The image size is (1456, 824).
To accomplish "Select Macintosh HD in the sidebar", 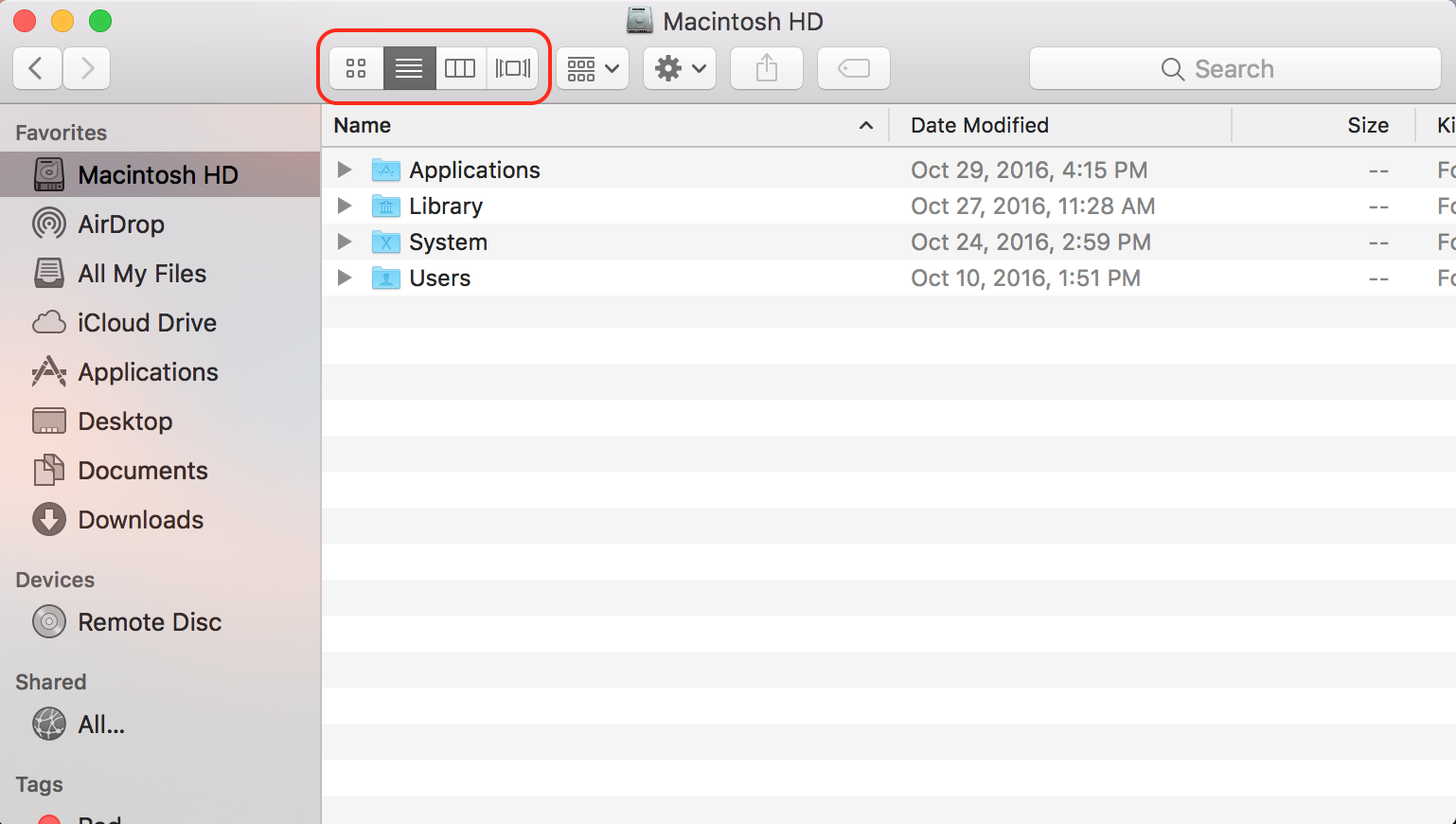I will click(160, 174).
